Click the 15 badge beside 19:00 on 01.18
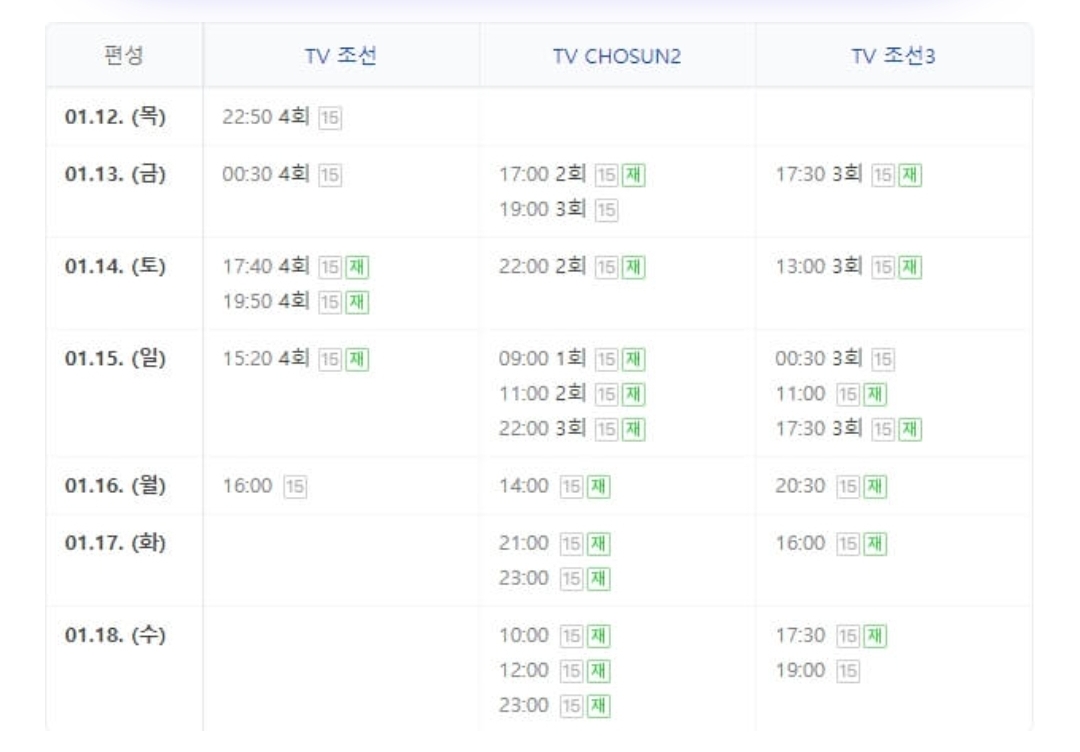This screenshot has width=1080, height=752. click(848, 671)
